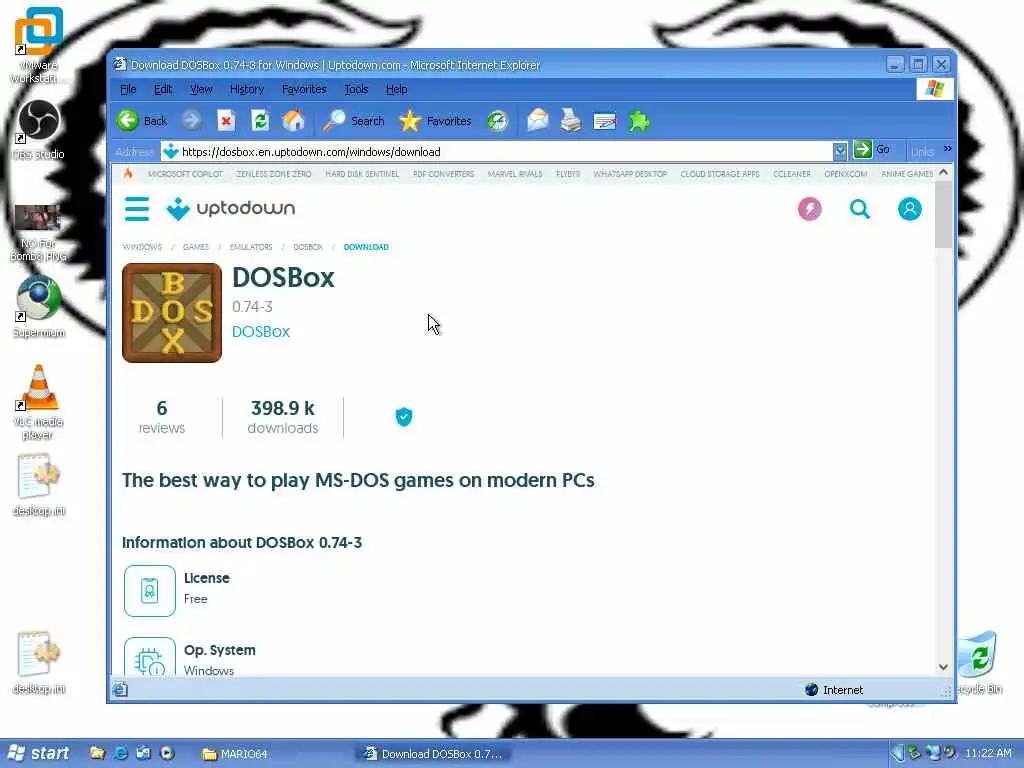Open the Recycle Bin desktop icon
Screen dimensions: 1024x768
pyautogui.click(x=978, y=662)
